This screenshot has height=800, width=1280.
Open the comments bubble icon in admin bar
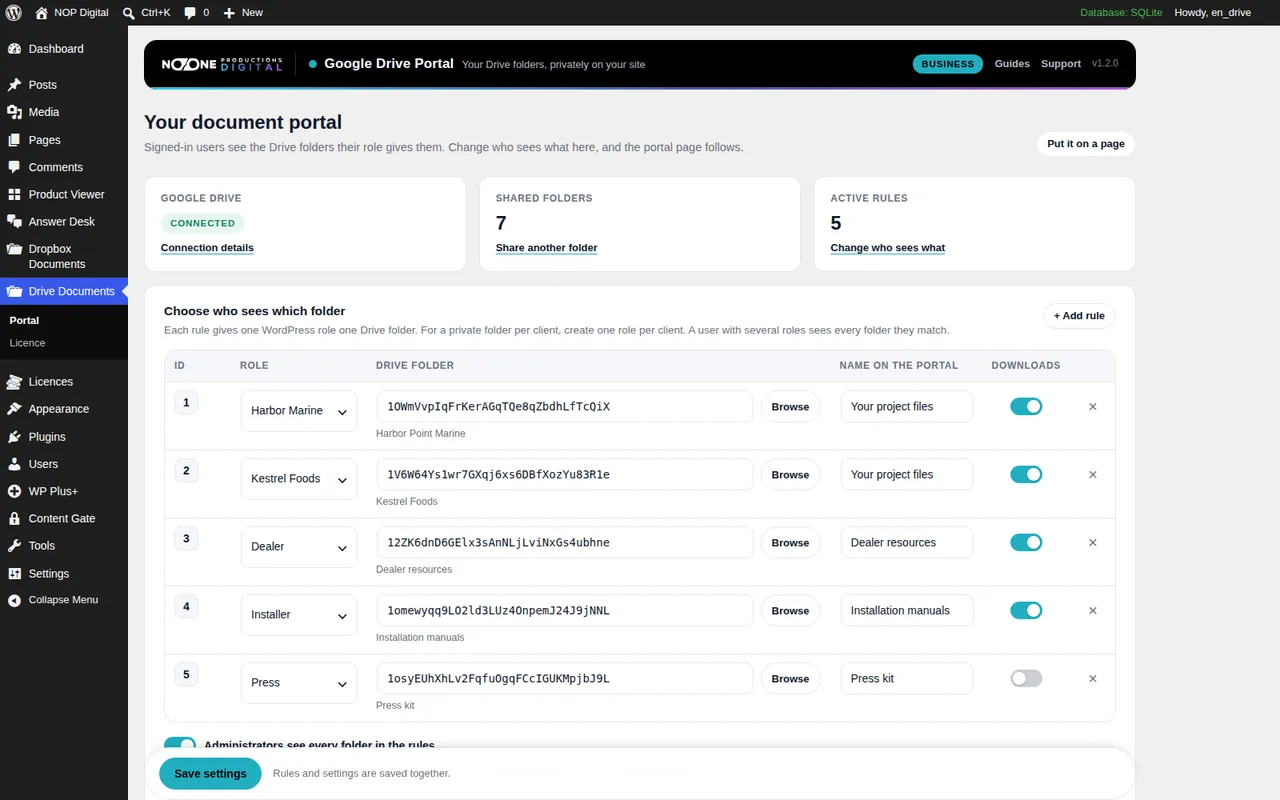[x=190, y=13]
